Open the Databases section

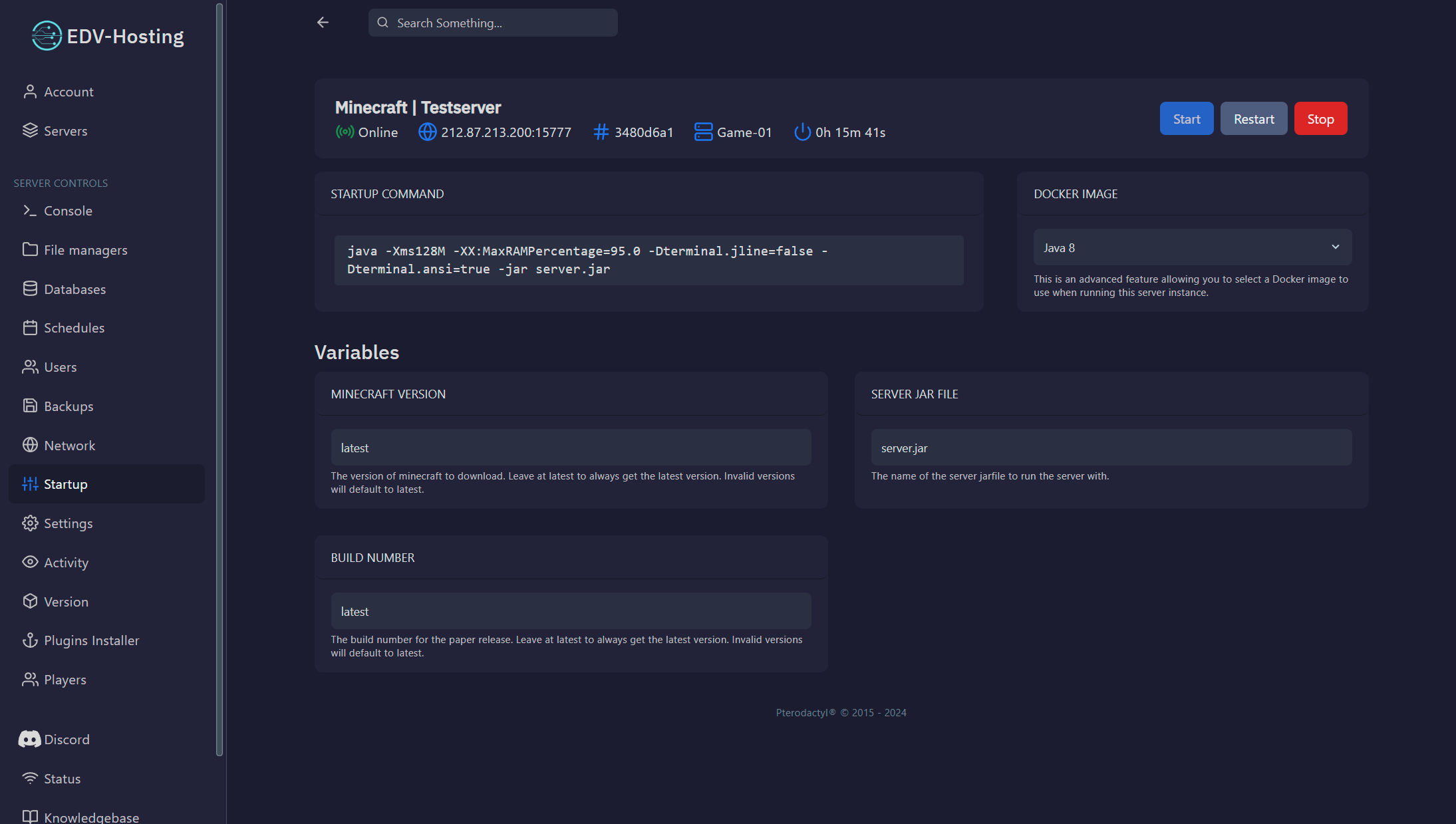74,289
